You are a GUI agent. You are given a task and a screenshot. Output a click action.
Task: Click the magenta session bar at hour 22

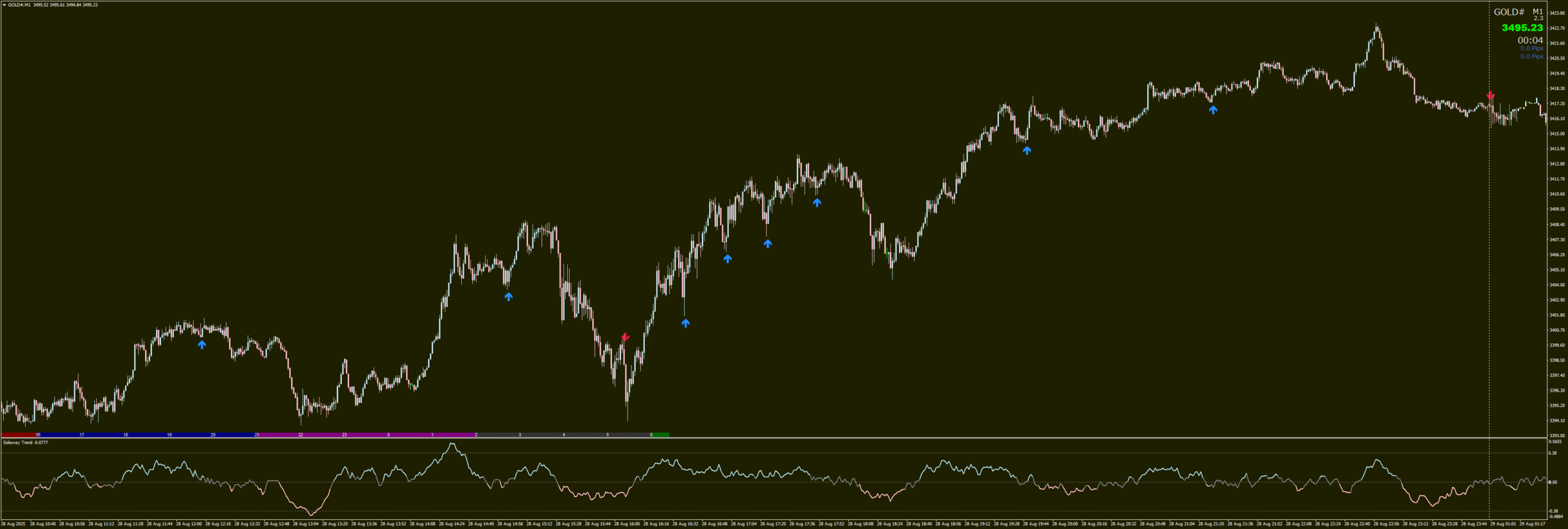(301, 435)
